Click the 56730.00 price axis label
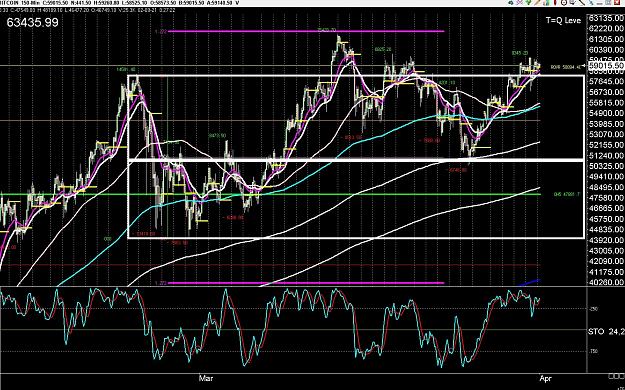Viewport: 625px width, 390px height. 606,92
